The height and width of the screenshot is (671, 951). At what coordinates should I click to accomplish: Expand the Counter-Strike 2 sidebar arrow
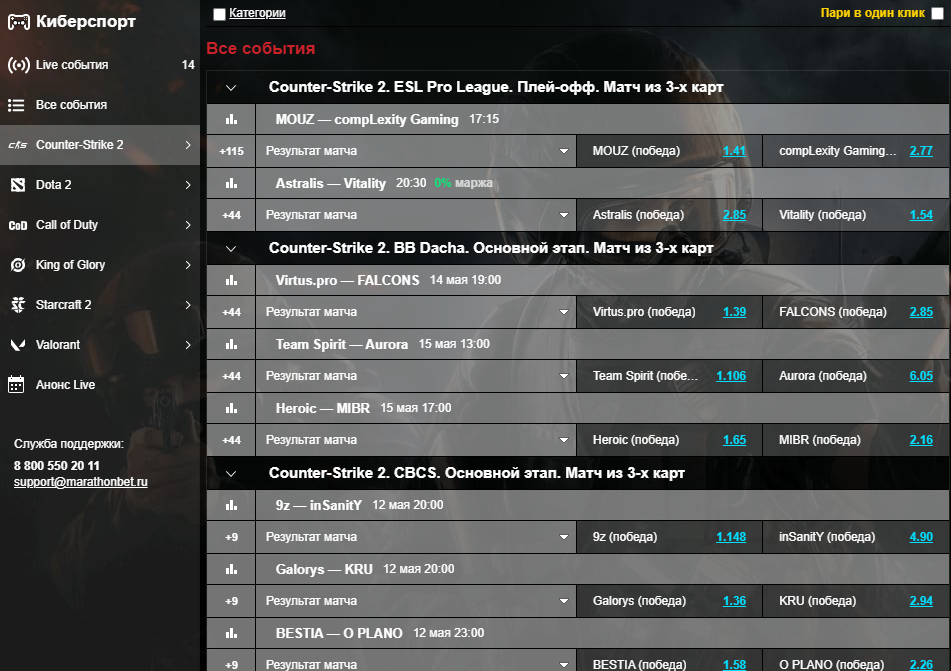tap(188, 145)
